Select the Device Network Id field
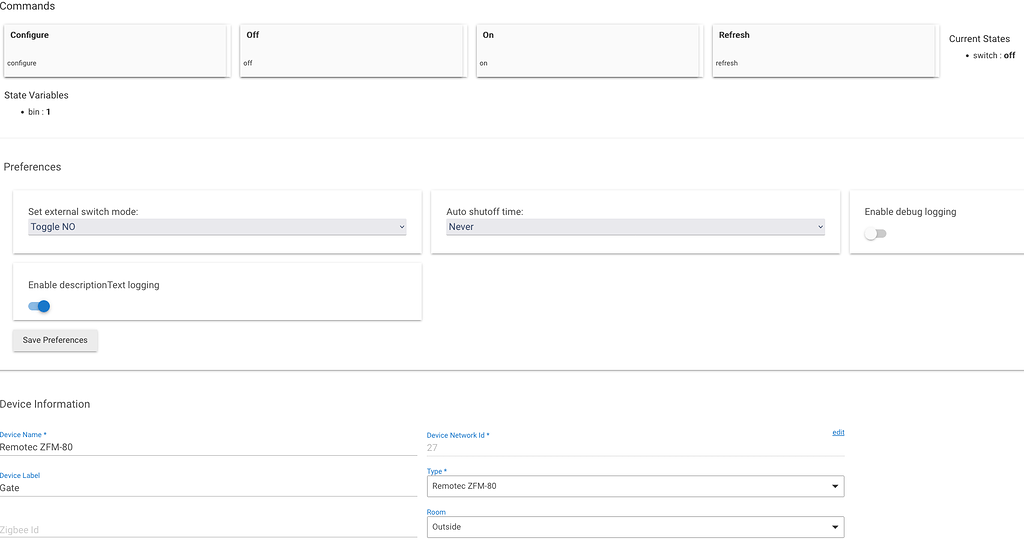The image size is (1024, 544). 635,448
